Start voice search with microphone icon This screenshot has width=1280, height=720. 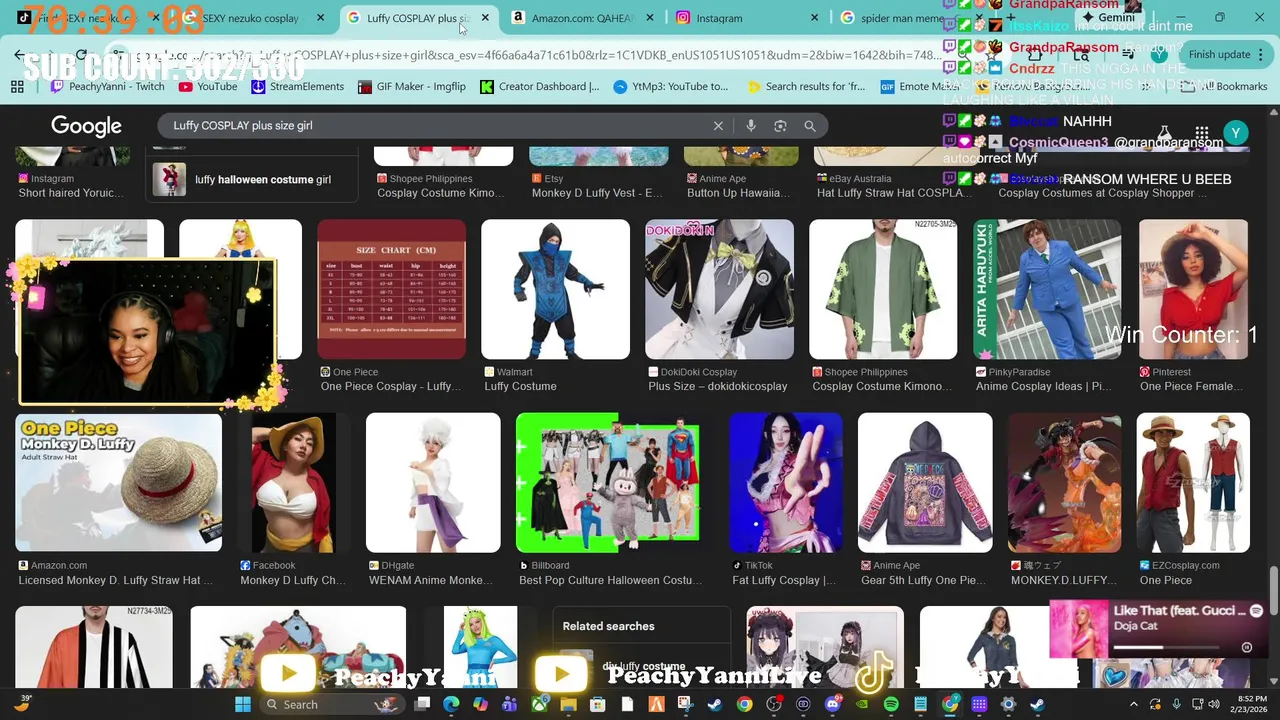(751, 126)
